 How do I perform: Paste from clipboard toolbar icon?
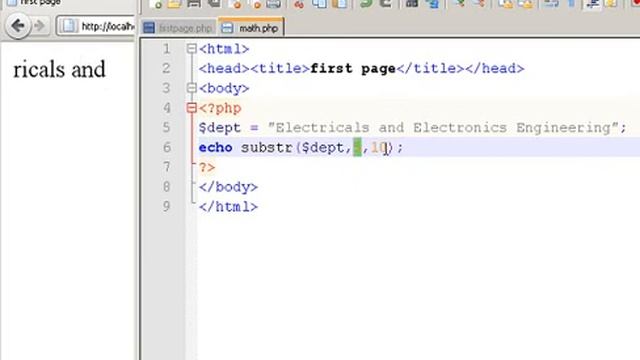point(340,3)
